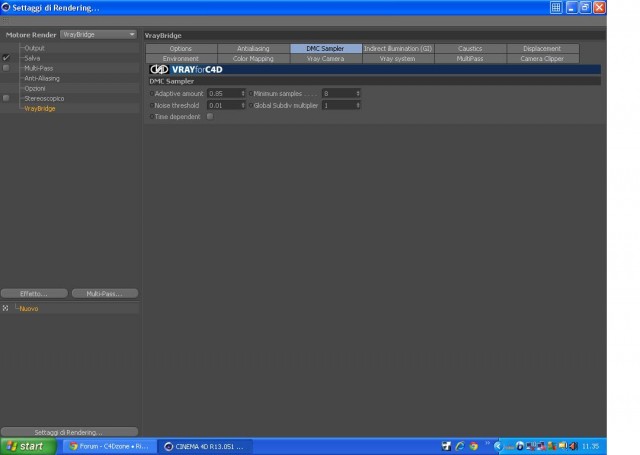Click the Noise threshold spinner arrows

click(x=243, y=105)
